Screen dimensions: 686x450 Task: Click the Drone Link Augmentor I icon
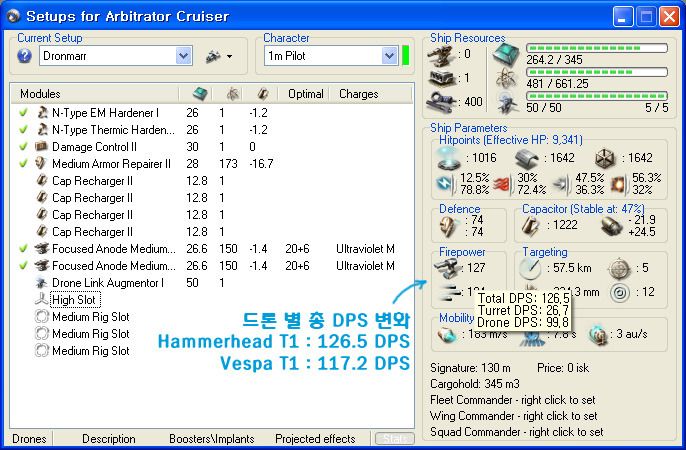pyautogui.click(x=42, y=283)
